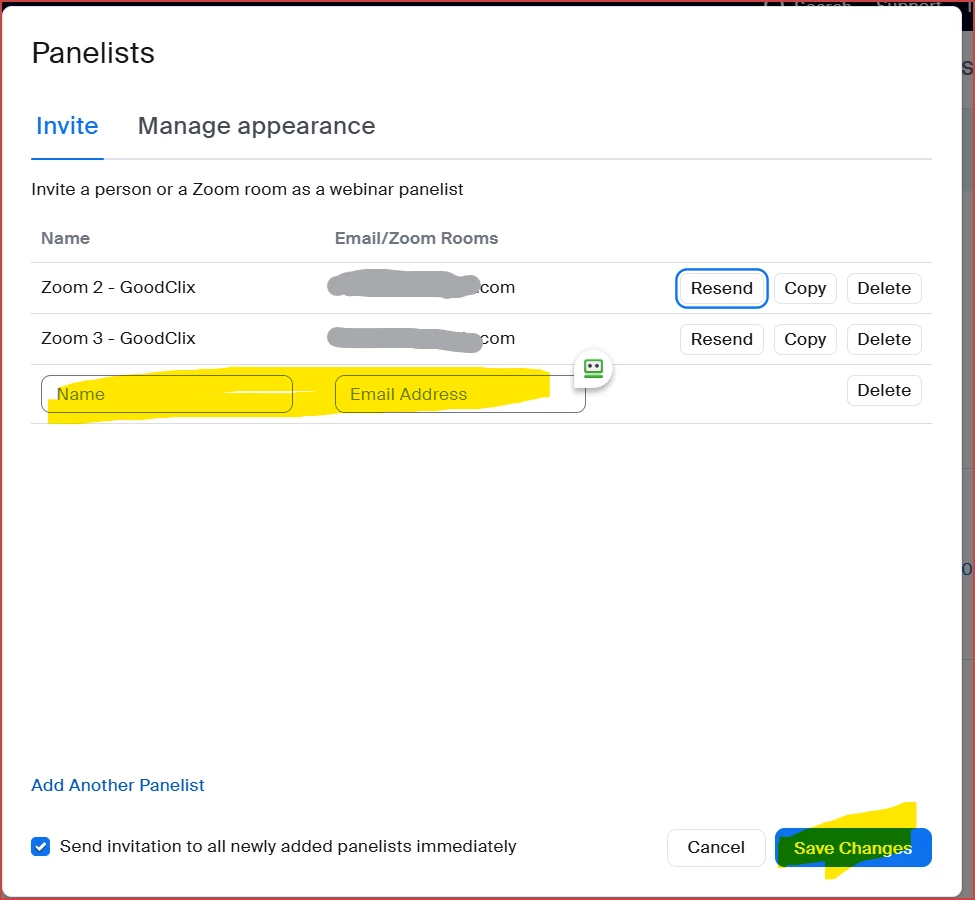Resend invitation to Zoom 2 - GoodClix
This screenshot has width=975, height=900.
click(x=721, y=289)
